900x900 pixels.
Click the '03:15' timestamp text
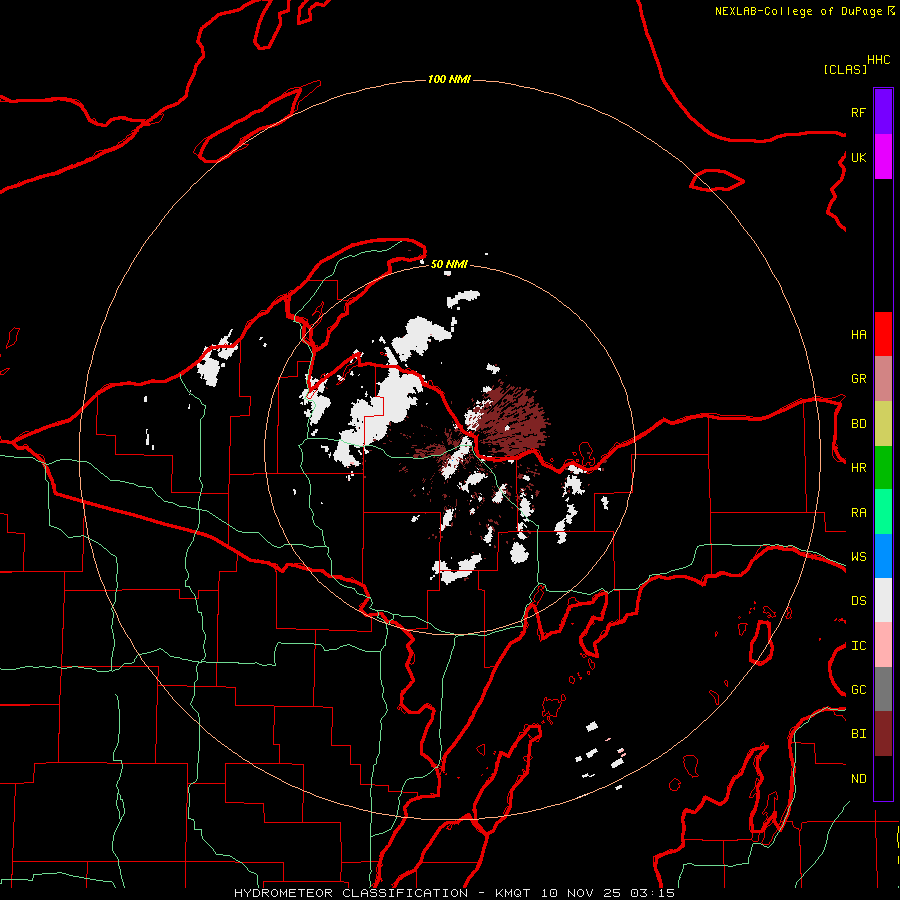click(652, 893)
